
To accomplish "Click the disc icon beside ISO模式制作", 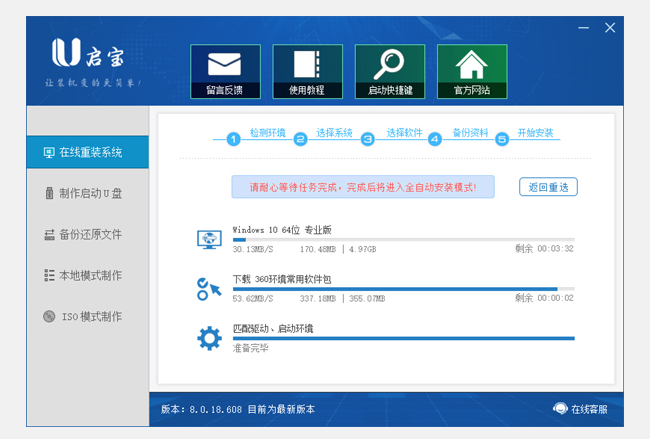I will point(49,316).
